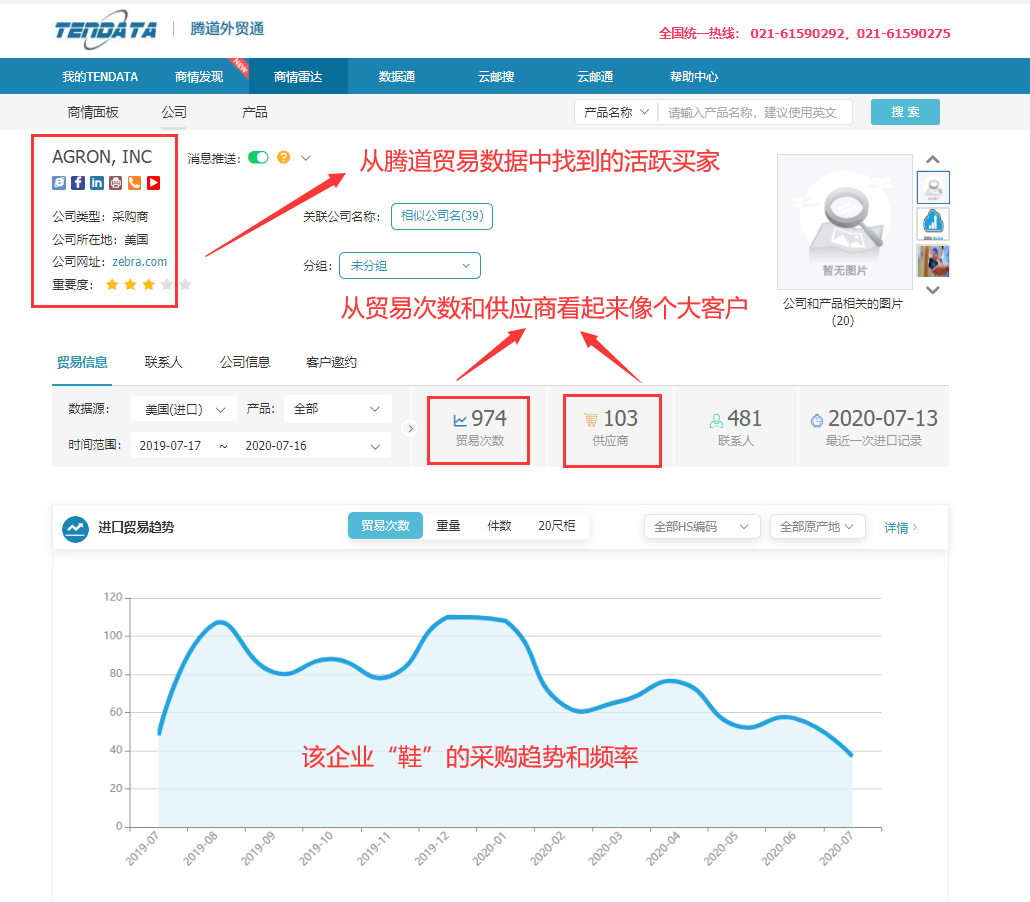Open AGRON's Facebook page icon
Viewport: 1030px width, 902px height.
pyautogui.click(x=78, y=183)
